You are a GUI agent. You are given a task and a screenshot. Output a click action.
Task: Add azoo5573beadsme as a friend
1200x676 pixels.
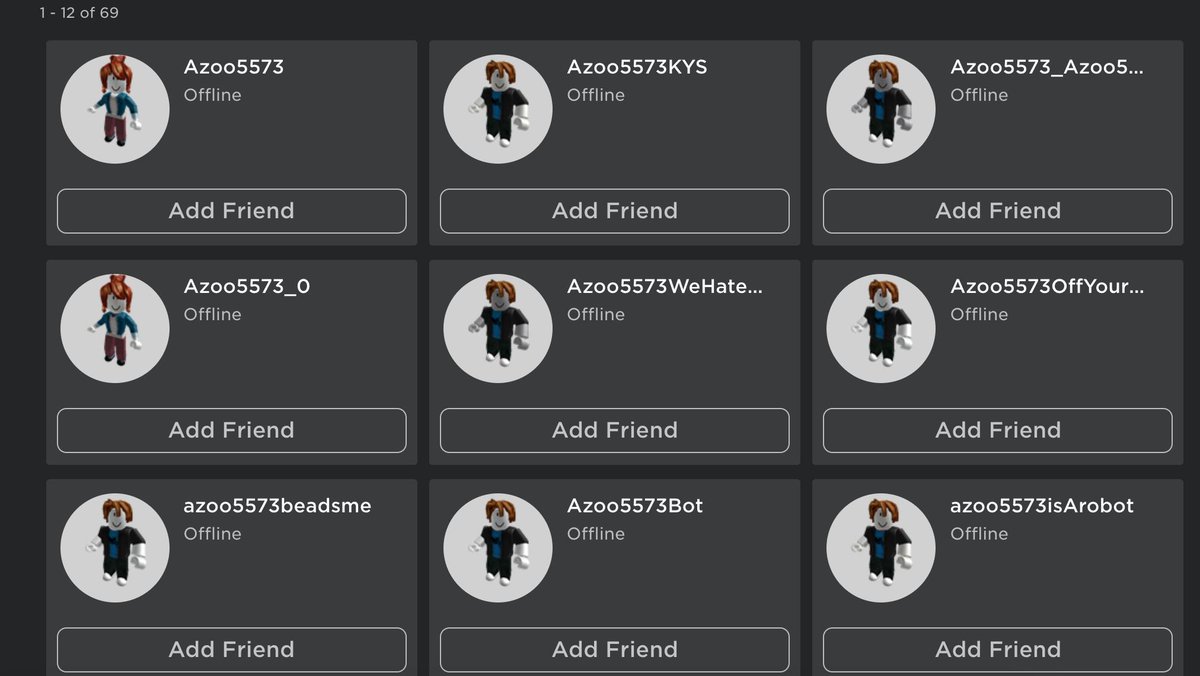(x=232, y=650)
